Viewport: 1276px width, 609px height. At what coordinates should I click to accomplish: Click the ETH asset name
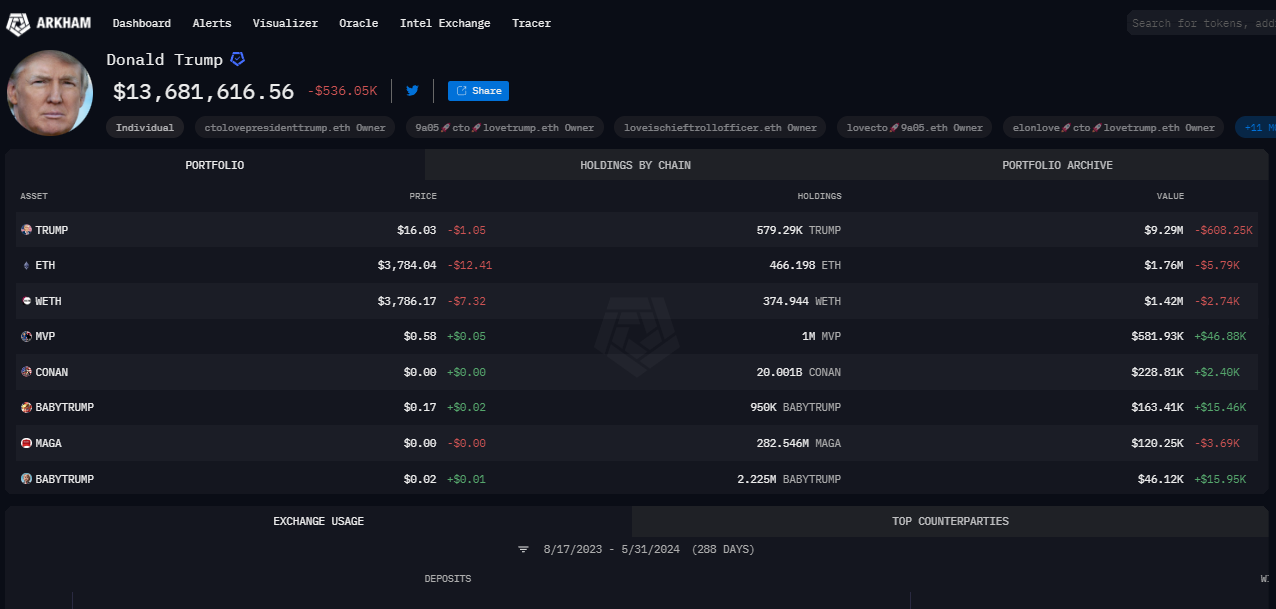tap(46, 266)
